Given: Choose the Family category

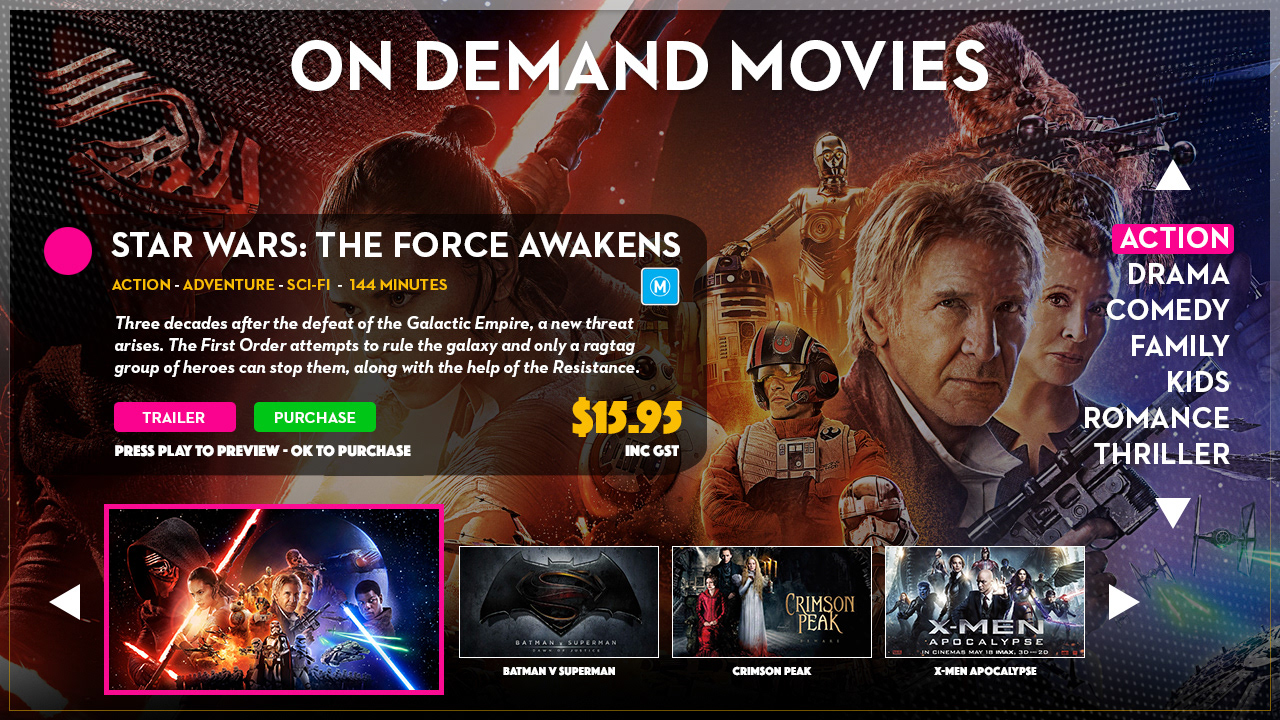Looking at the screenshot, I should coord(1180,346).
